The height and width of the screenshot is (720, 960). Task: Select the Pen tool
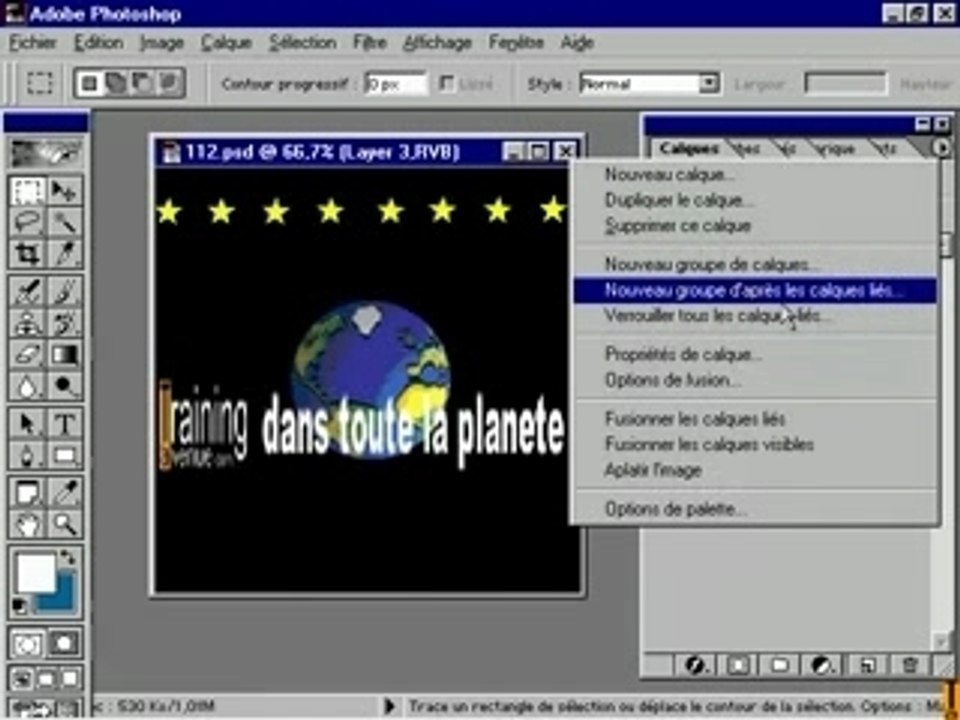pos(27,456)
